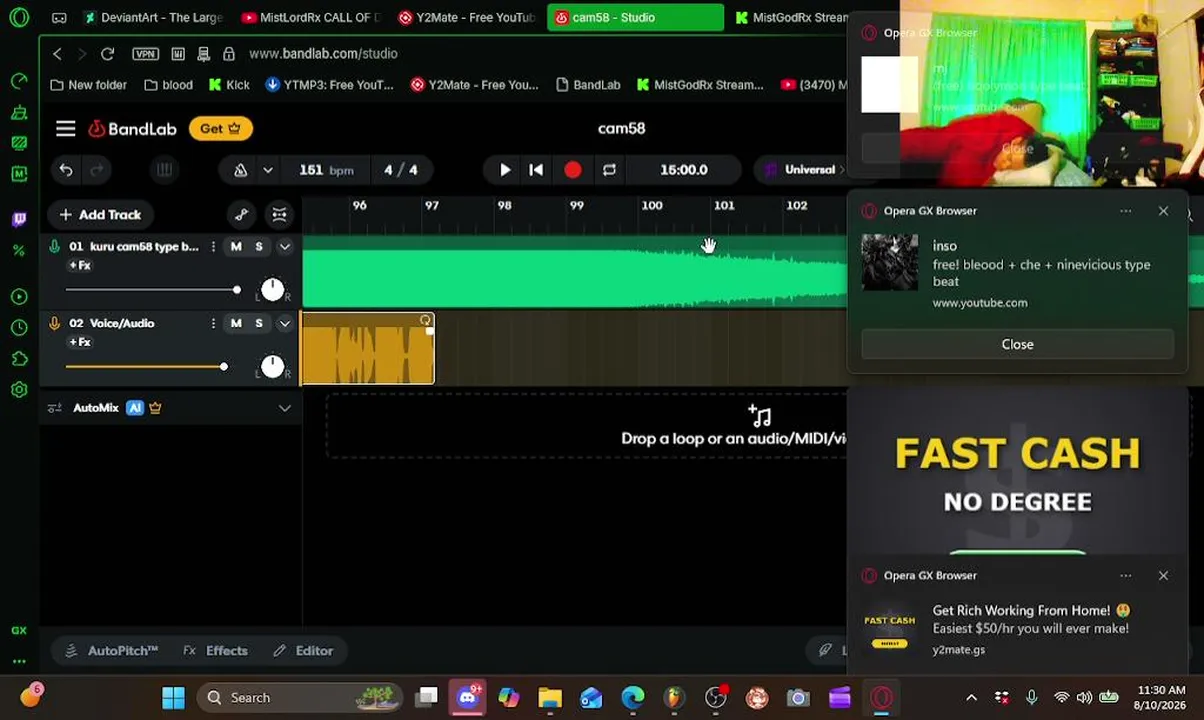Open Twitch in the Opera GX sidebar

click(x=19, y=219)
